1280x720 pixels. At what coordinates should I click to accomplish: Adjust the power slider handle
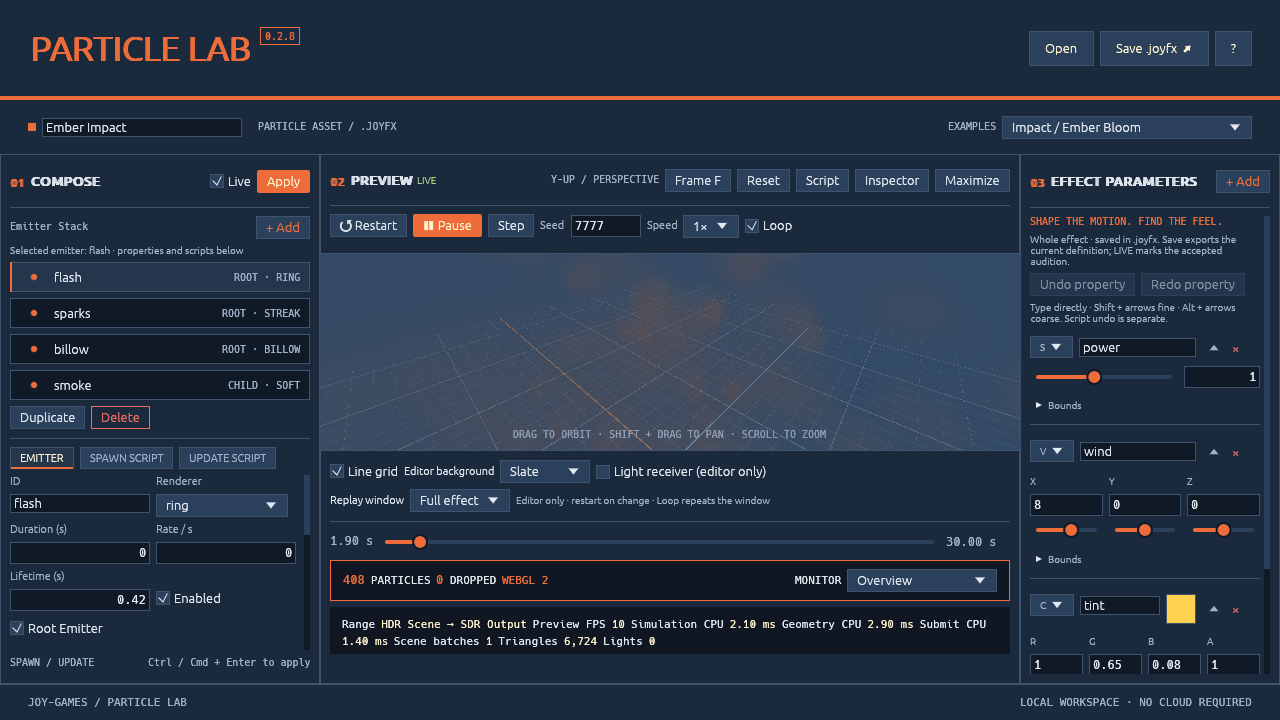[1094, 377]
